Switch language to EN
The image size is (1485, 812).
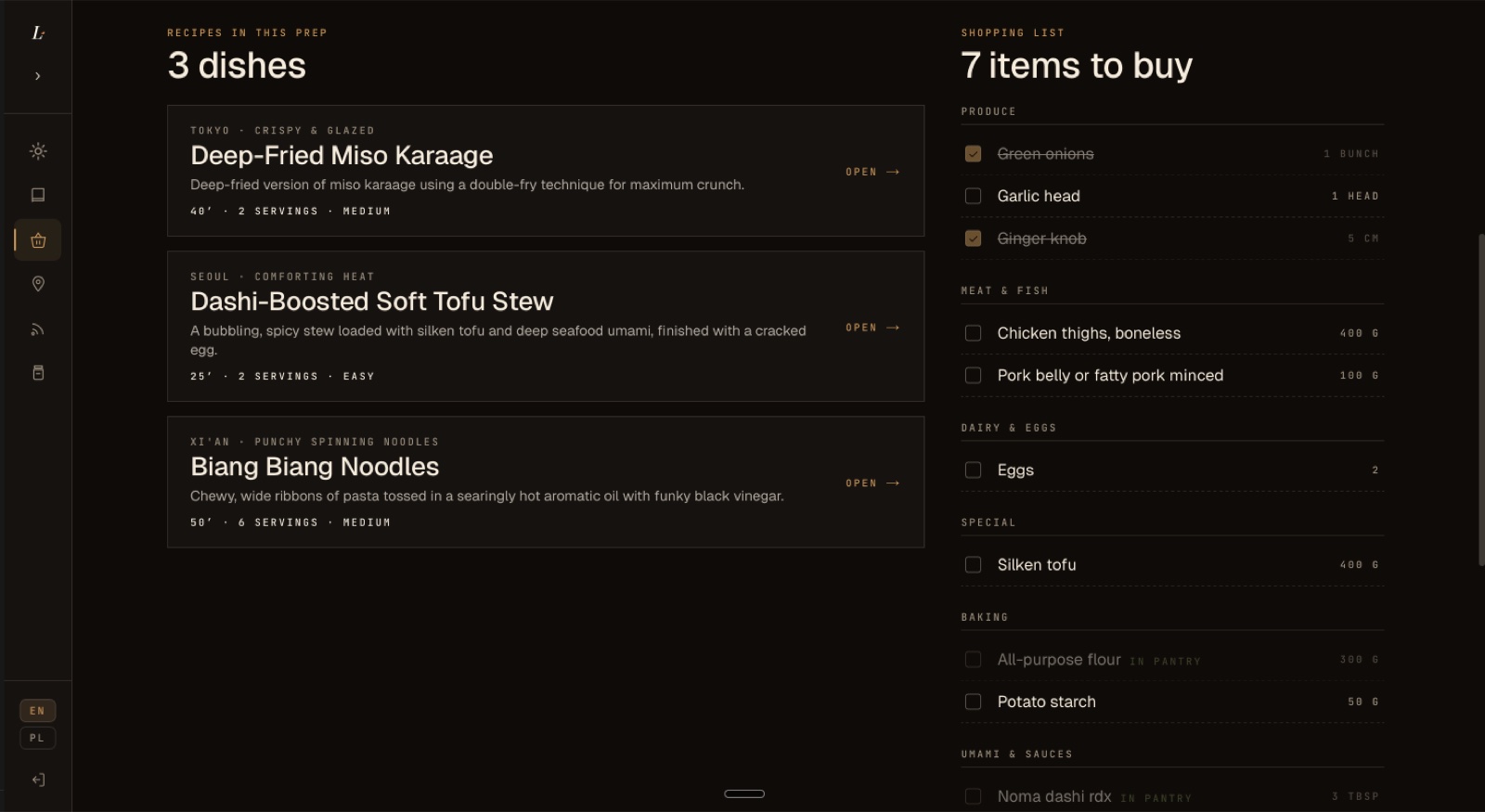(38, 711)
